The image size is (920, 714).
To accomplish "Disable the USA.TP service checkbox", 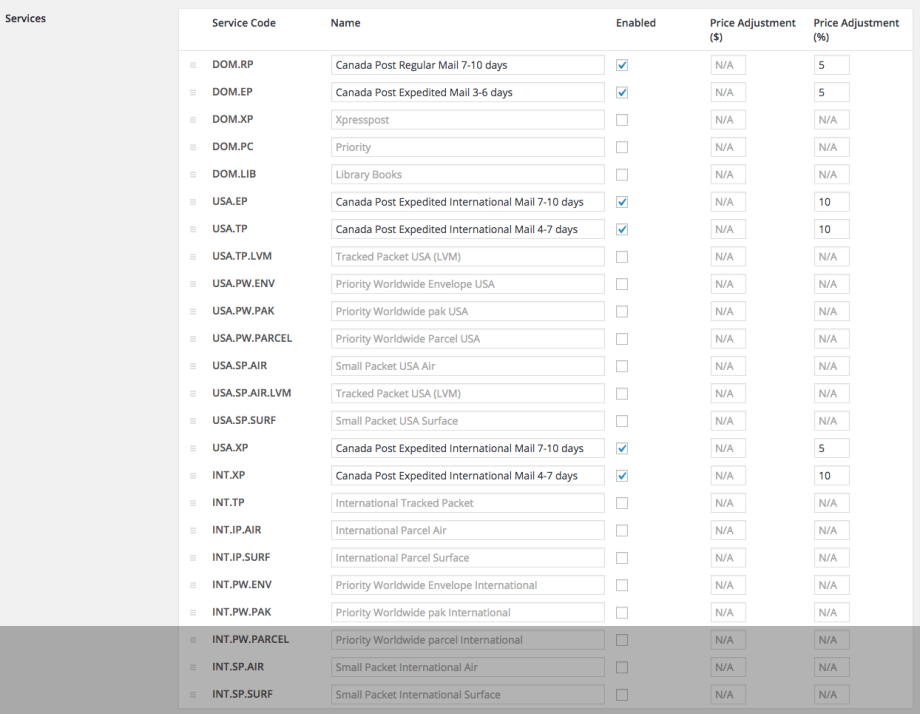I will [622, 229].
